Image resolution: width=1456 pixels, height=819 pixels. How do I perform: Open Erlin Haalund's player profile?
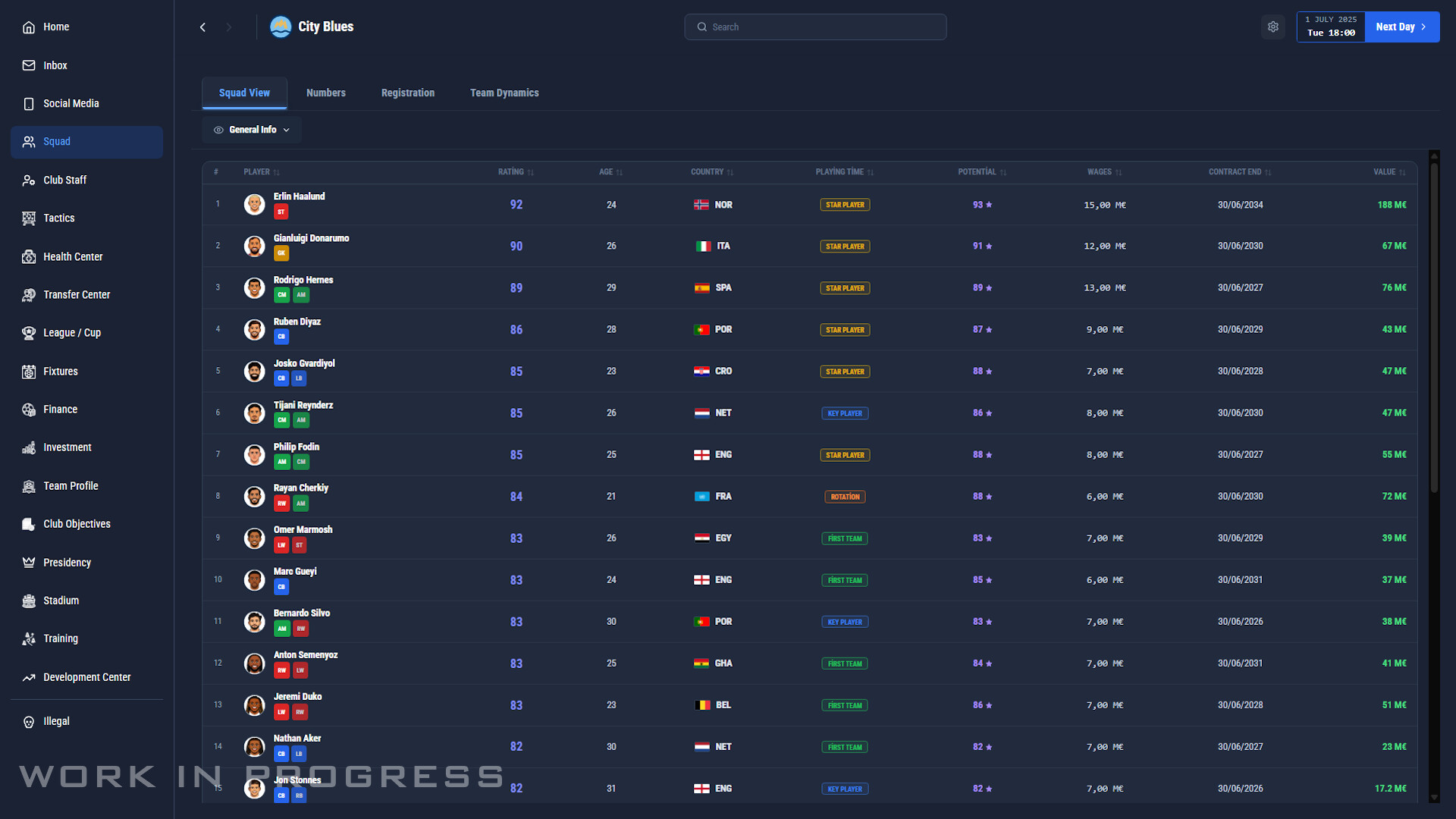[x=299, y=196]
